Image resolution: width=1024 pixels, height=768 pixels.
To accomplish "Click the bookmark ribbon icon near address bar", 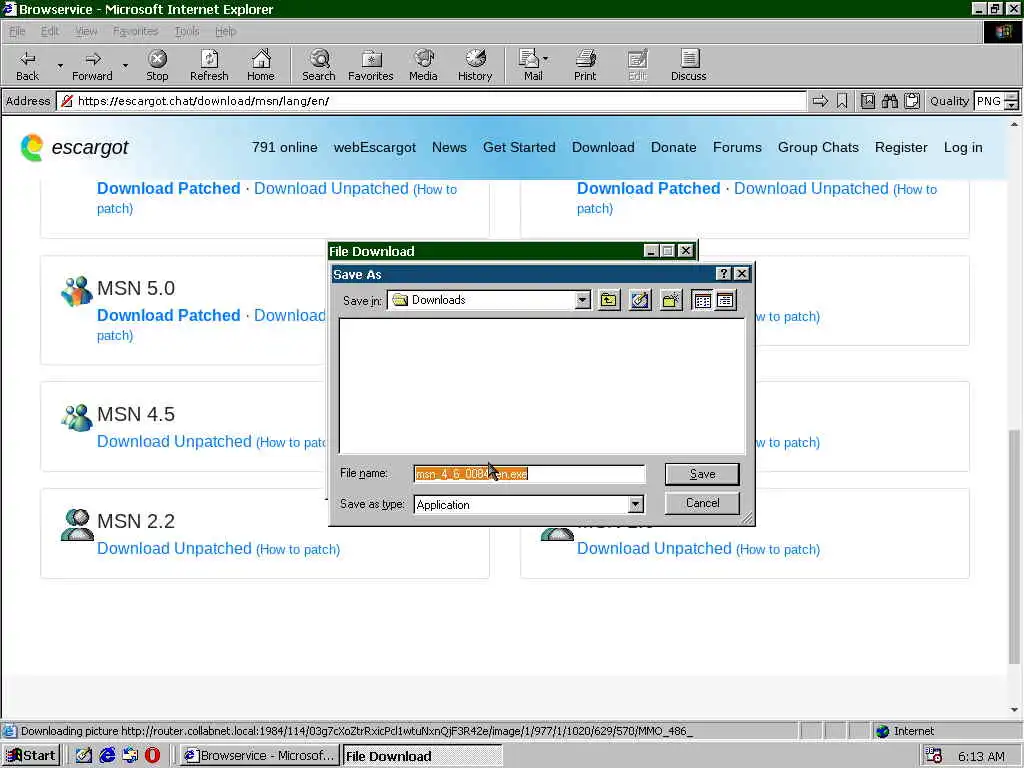I will point(842,101).
